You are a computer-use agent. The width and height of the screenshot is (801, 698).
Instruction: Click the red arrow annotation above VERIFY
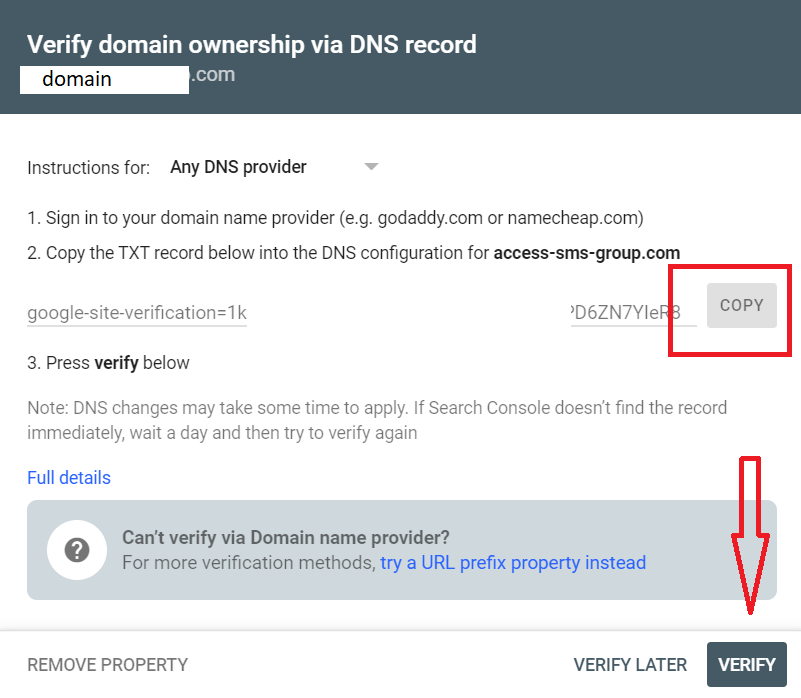750,536
